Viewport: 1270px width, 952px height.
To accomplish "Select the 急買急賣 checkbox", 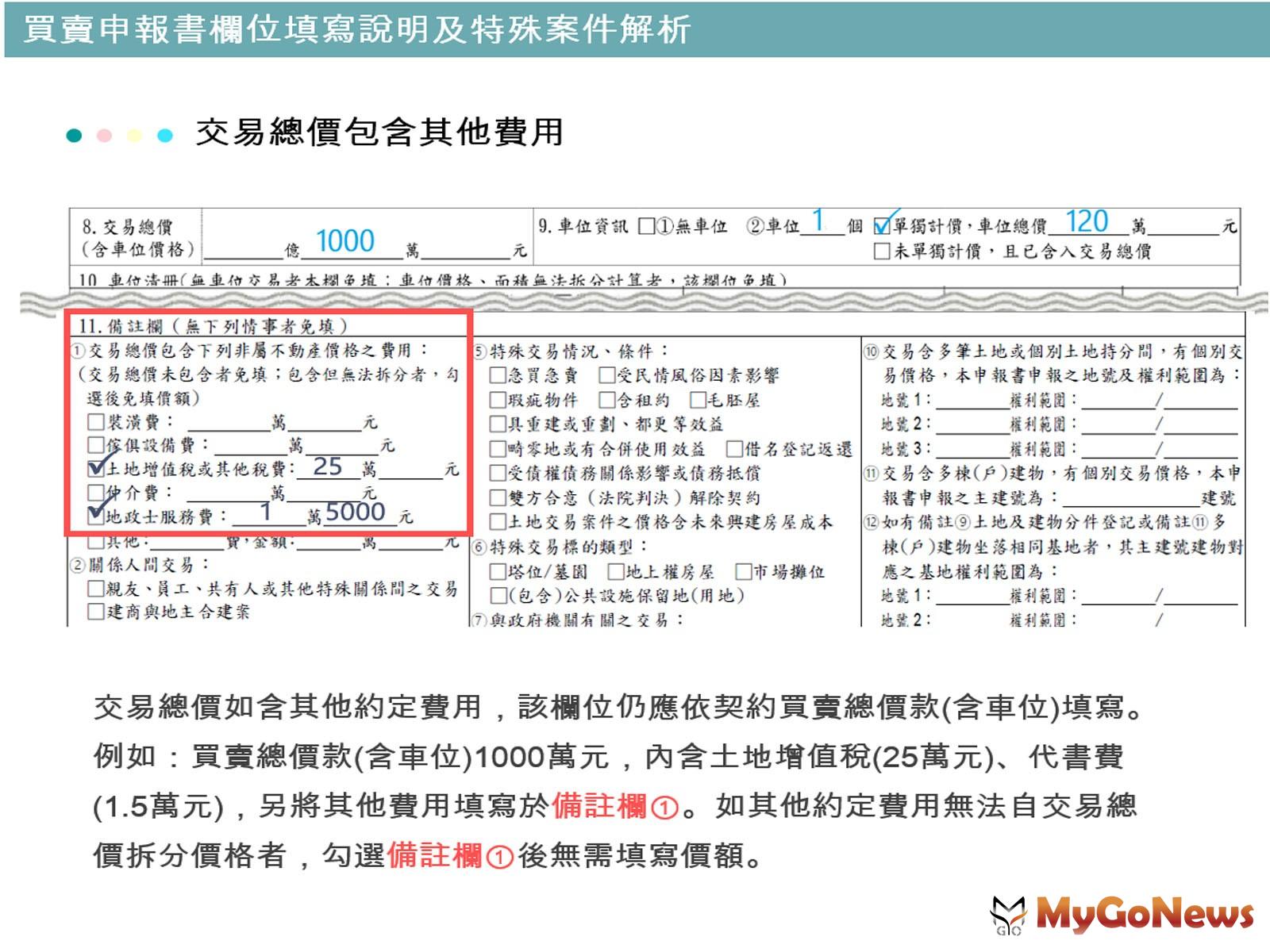I will (498, 376).
